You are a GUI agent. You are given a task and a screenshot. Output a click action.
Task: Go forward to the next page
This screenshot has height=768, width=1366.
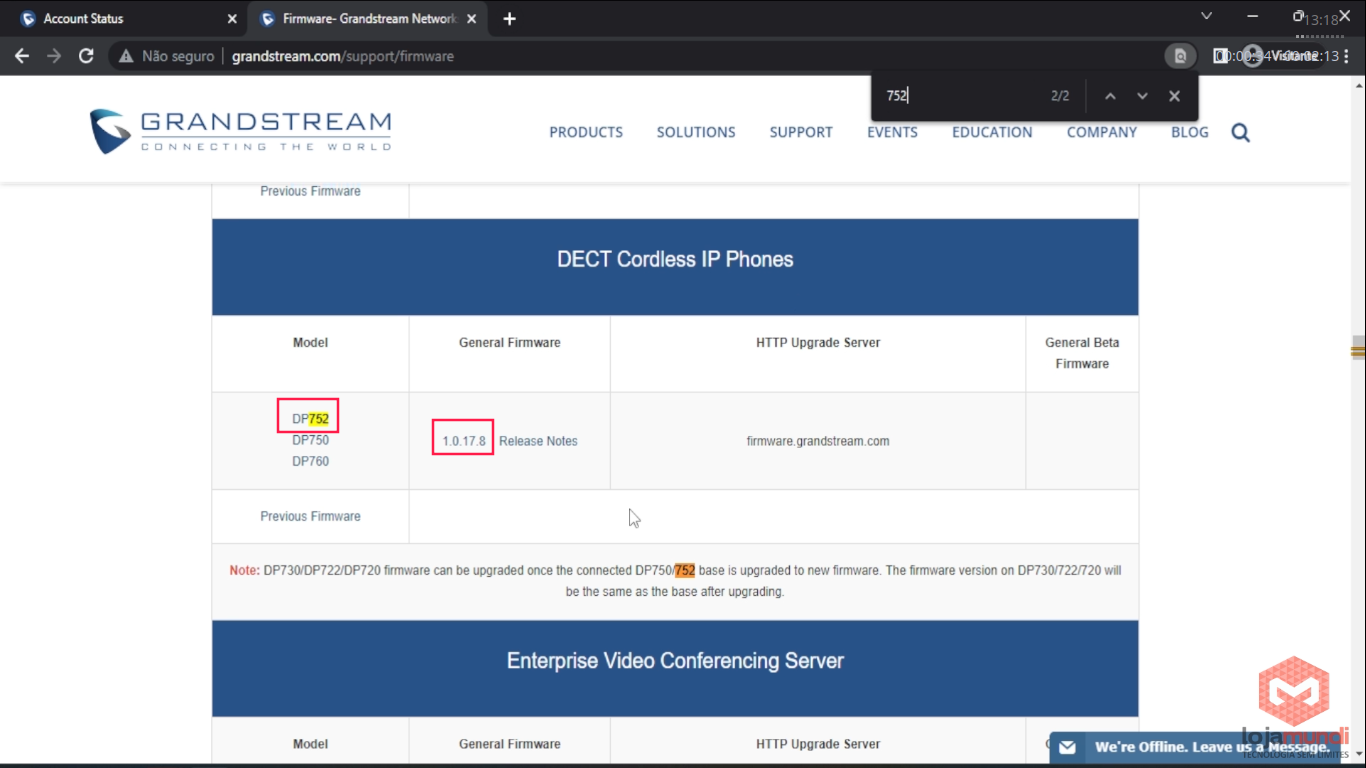(x=54, y=56)
